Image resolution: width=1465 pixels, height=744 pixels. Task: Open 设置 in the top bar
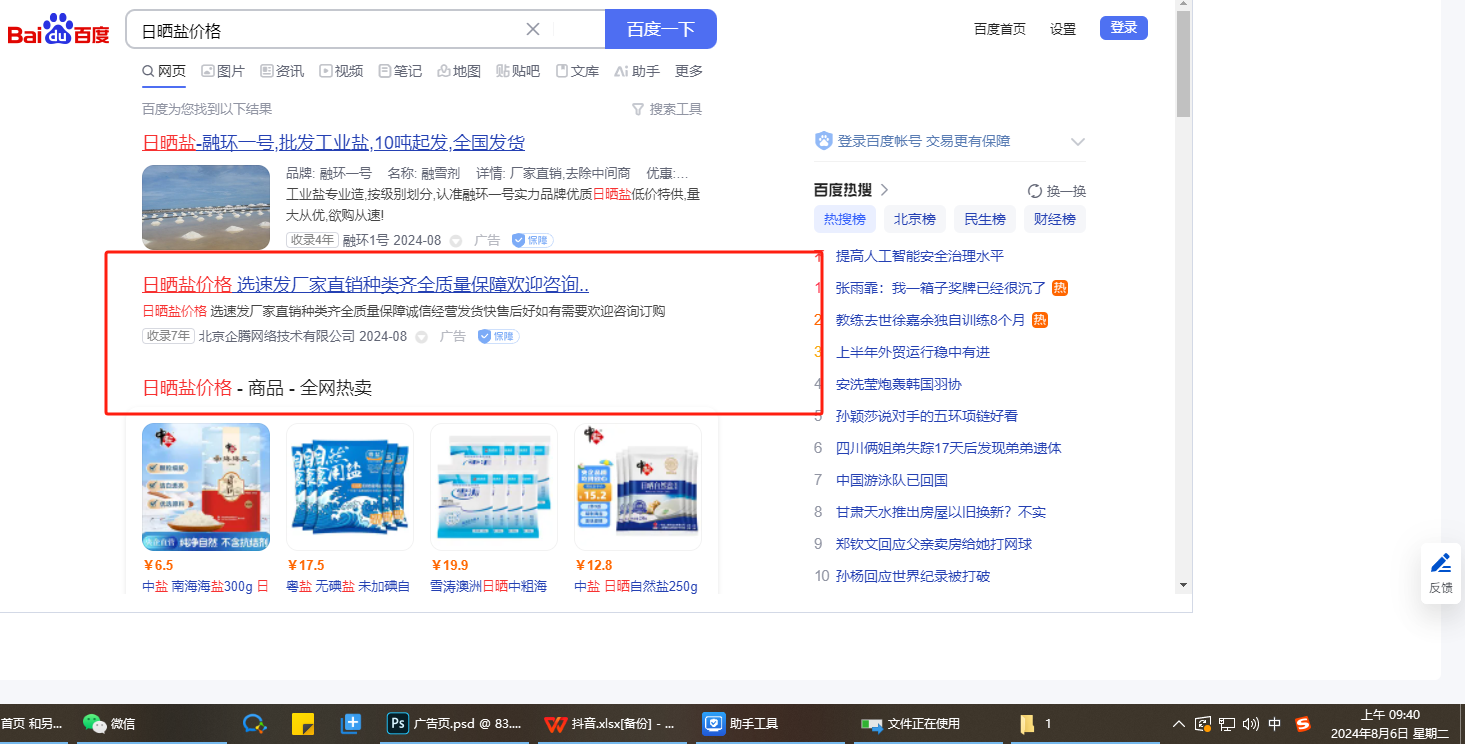tap(1063, 29)
